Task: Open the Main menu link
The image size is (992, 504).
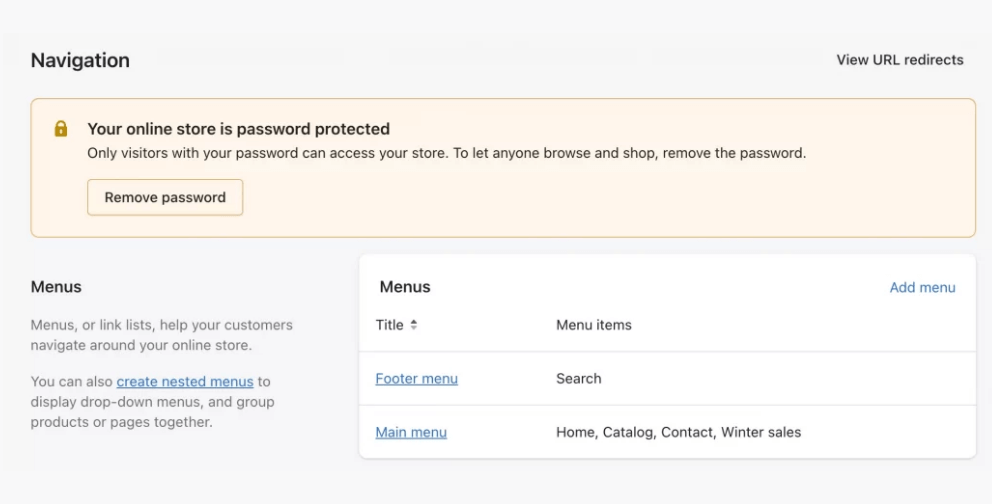Action: point(411,433)
